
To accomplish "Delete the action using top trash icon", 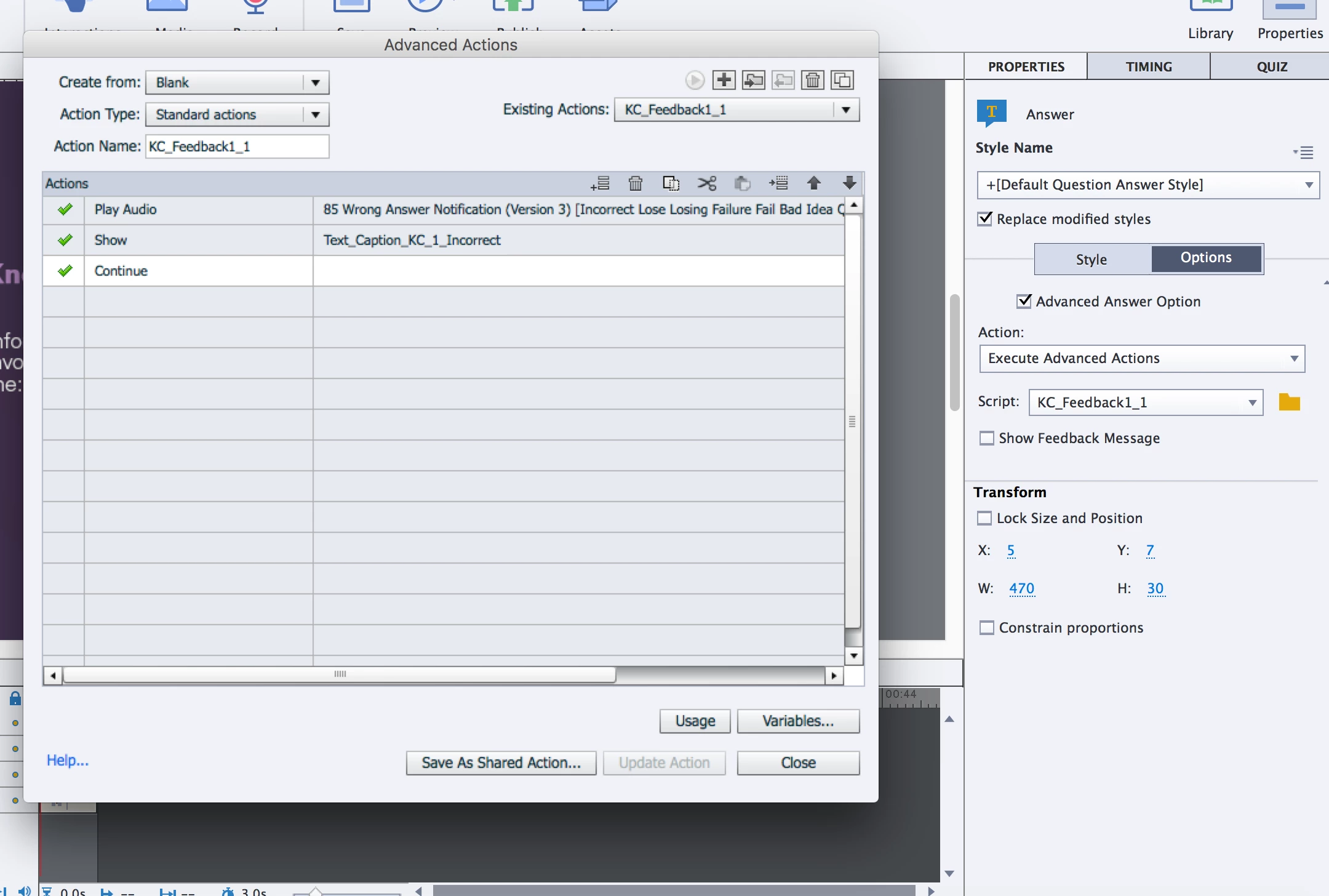I will pyautogui.click(x=812, y=80).
